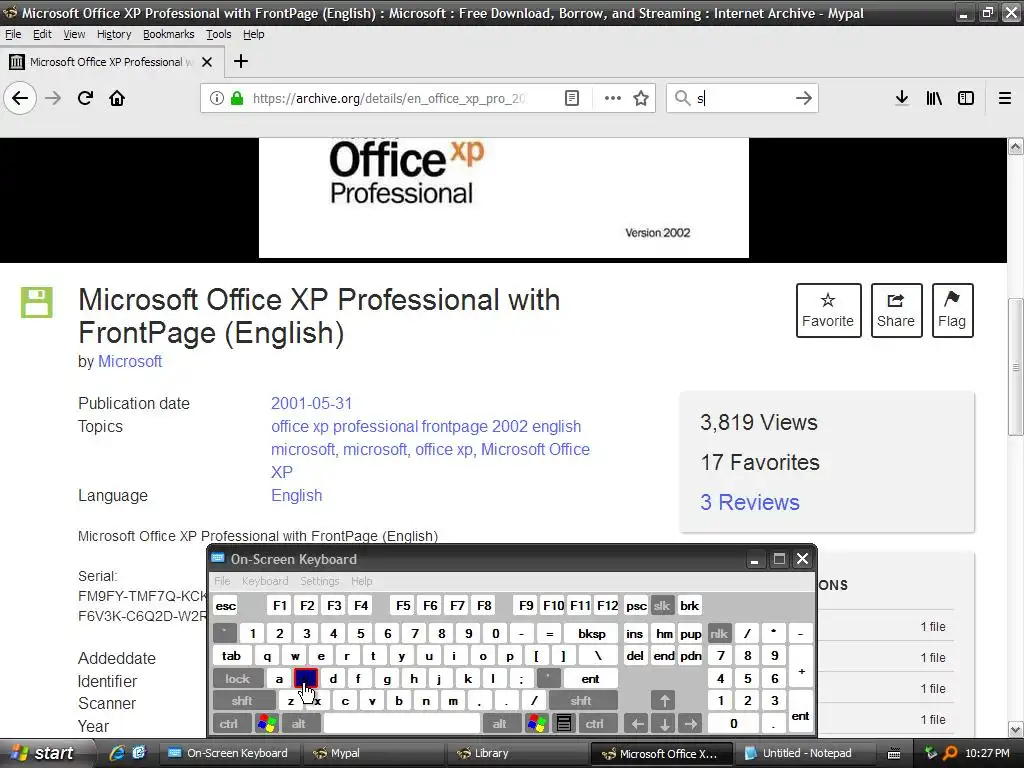Screen dimensions: 1024x768
Task: Click the left arrow key on keyboard
Action: point(638,724)
